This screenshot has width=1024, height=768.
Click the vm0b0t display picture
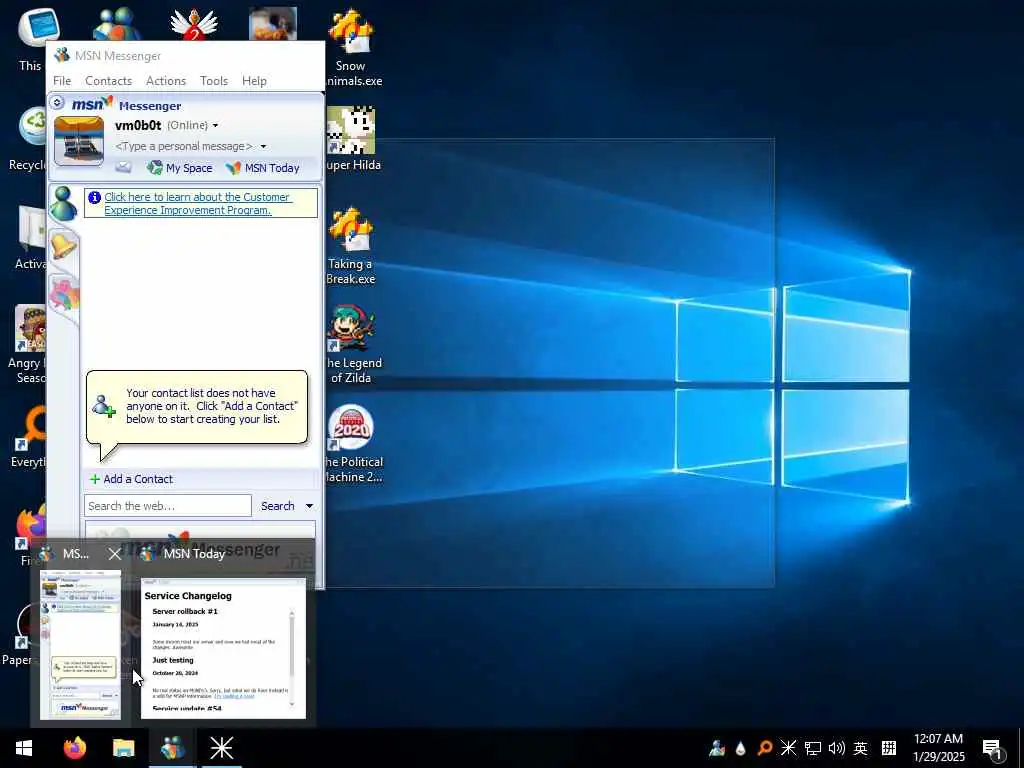[78, 140]
